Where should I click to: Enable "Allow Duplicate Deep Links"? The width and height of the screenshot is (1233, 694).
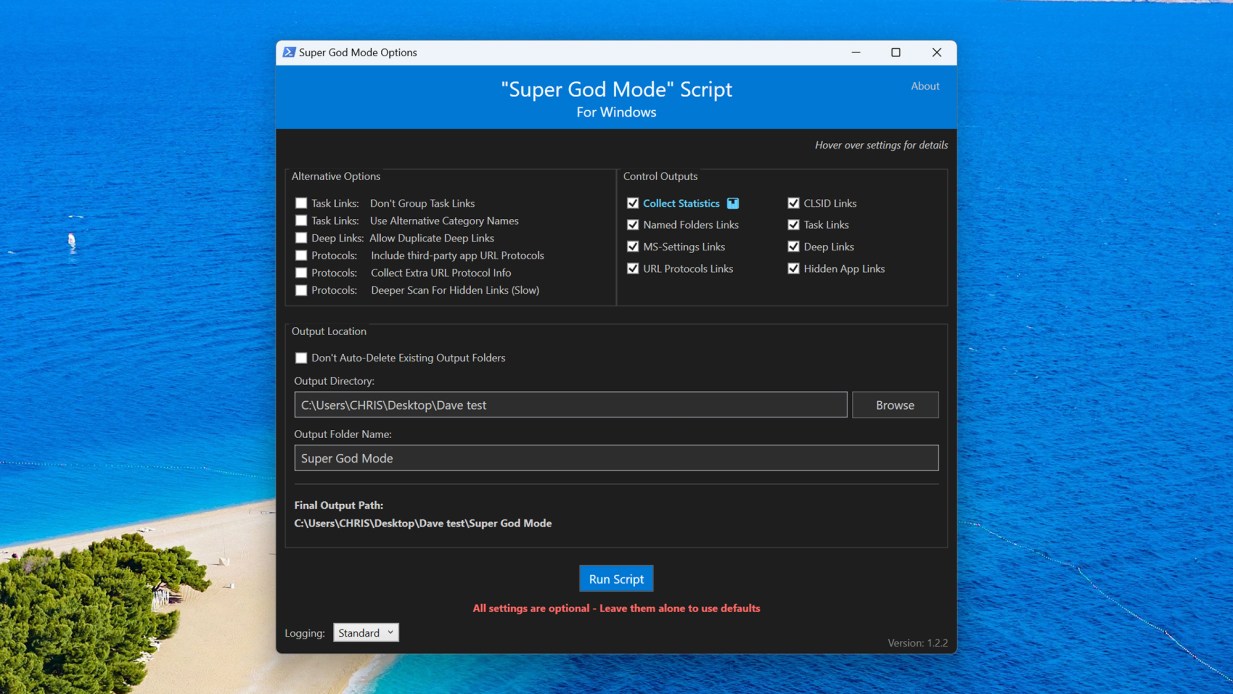pyautogui.click(x=301, y=237)
